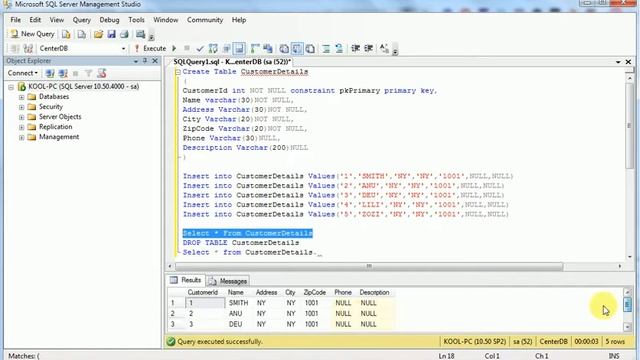The height and width of the screenshot is (360, 640).
Task: Open the File menu
Action: tap(16, 20)
